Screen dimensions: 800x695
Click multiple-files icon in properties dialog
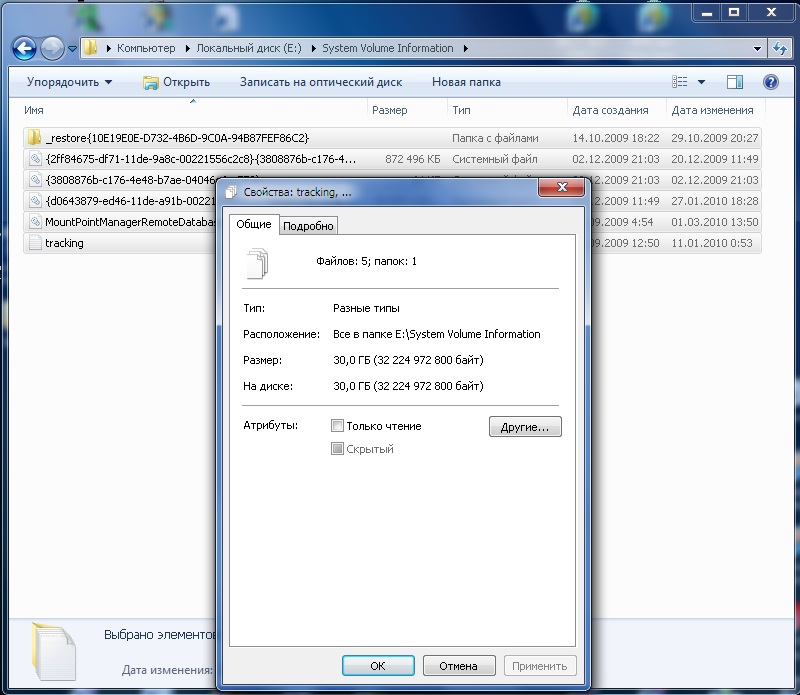tap(258, 263)
